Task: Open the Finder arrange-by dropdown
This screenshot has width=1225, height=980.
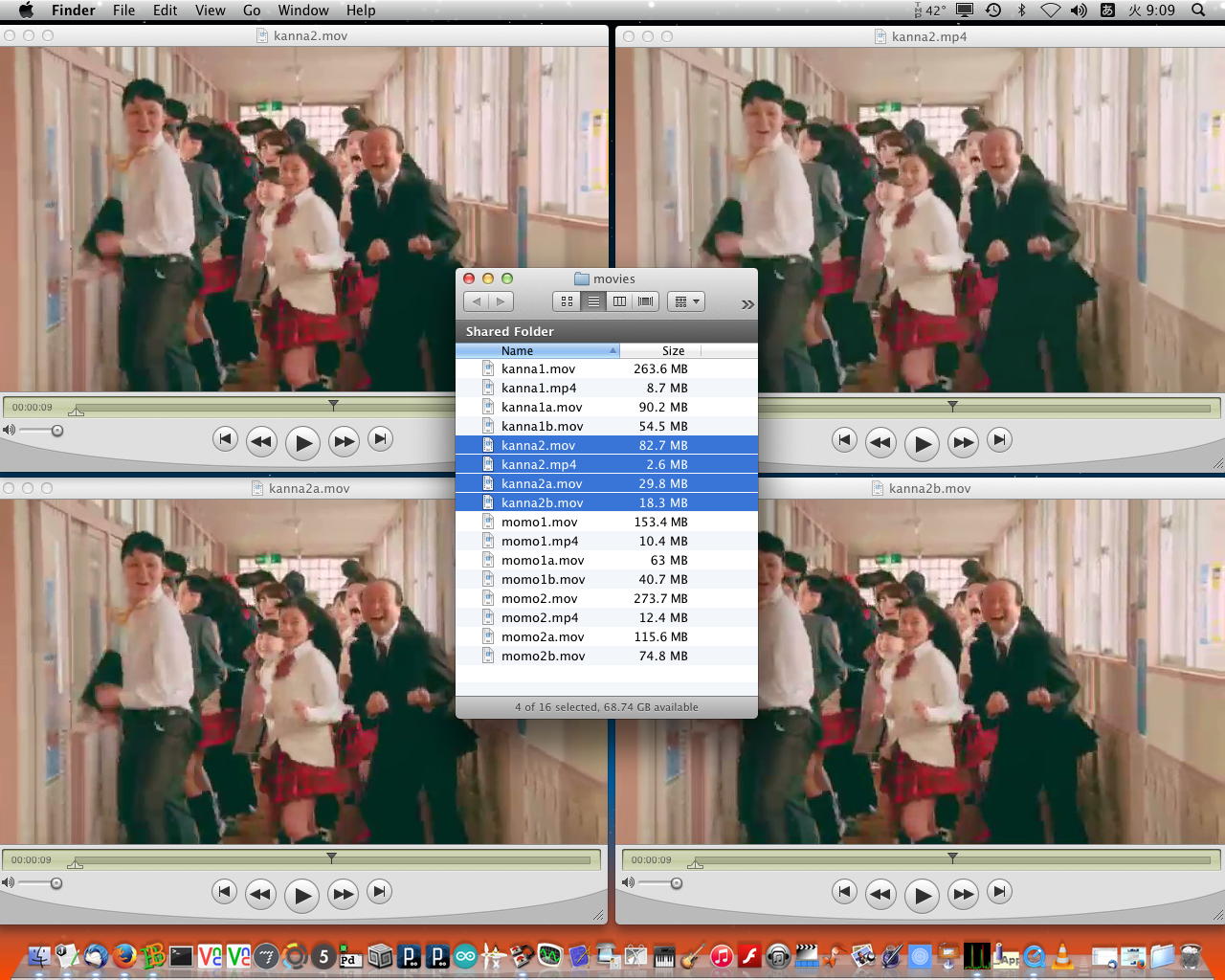Action: click(x=686, y=301)
